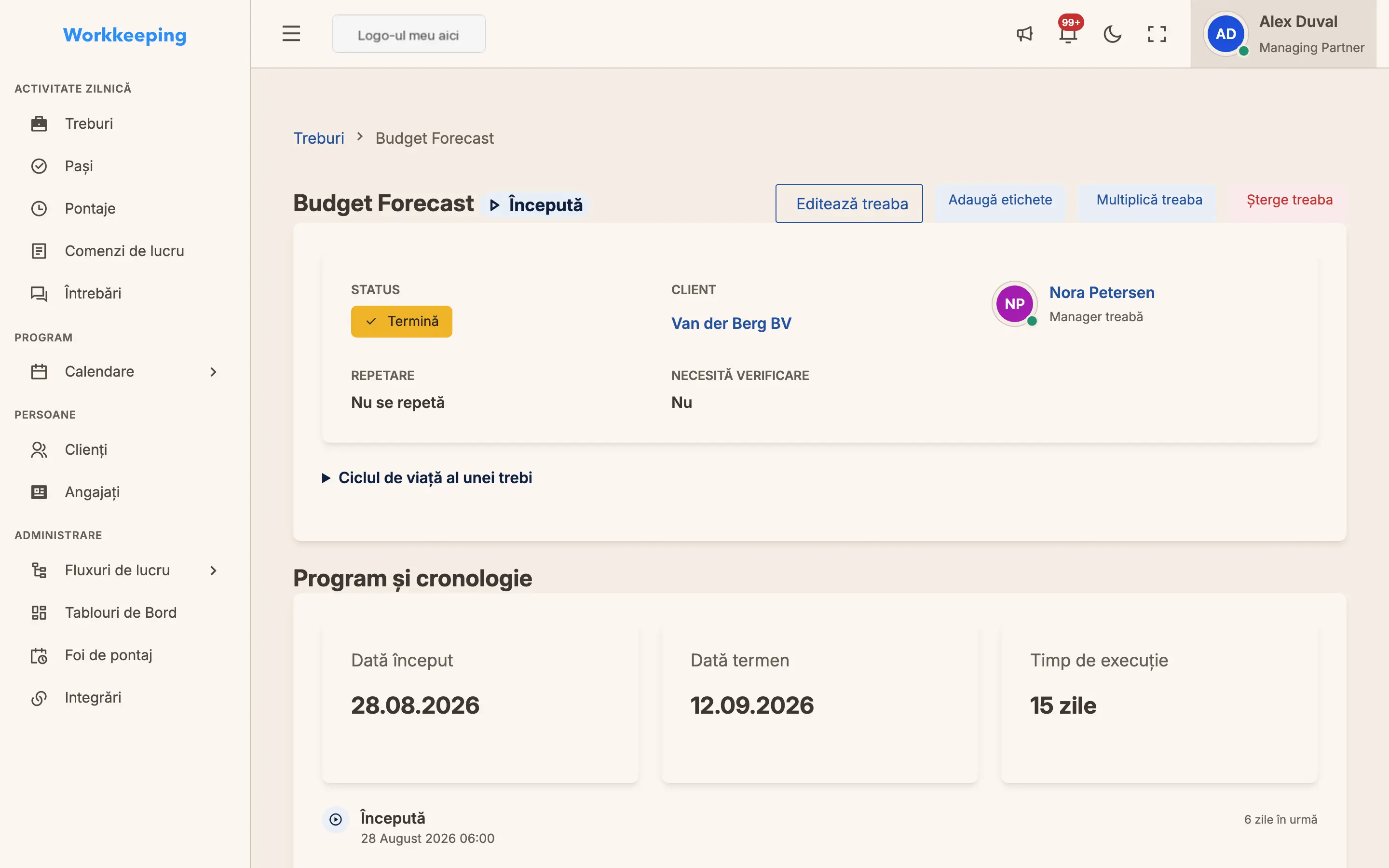The height and width of the screenshot is (868, 1389).
Task: Click the Începută timeline play icon
Action: 336,819
